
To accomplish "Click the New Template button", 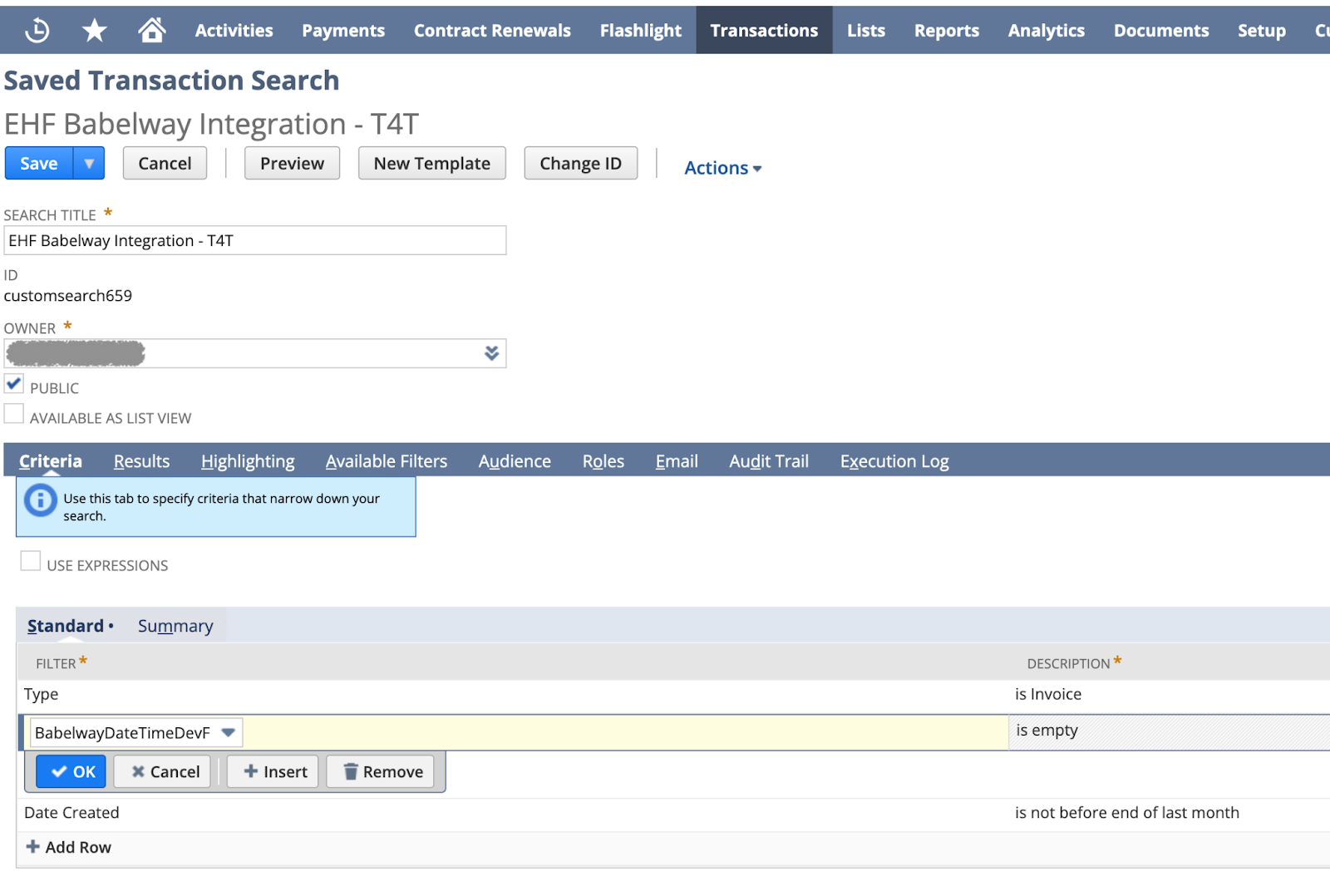I will click(x=432, y=163).
